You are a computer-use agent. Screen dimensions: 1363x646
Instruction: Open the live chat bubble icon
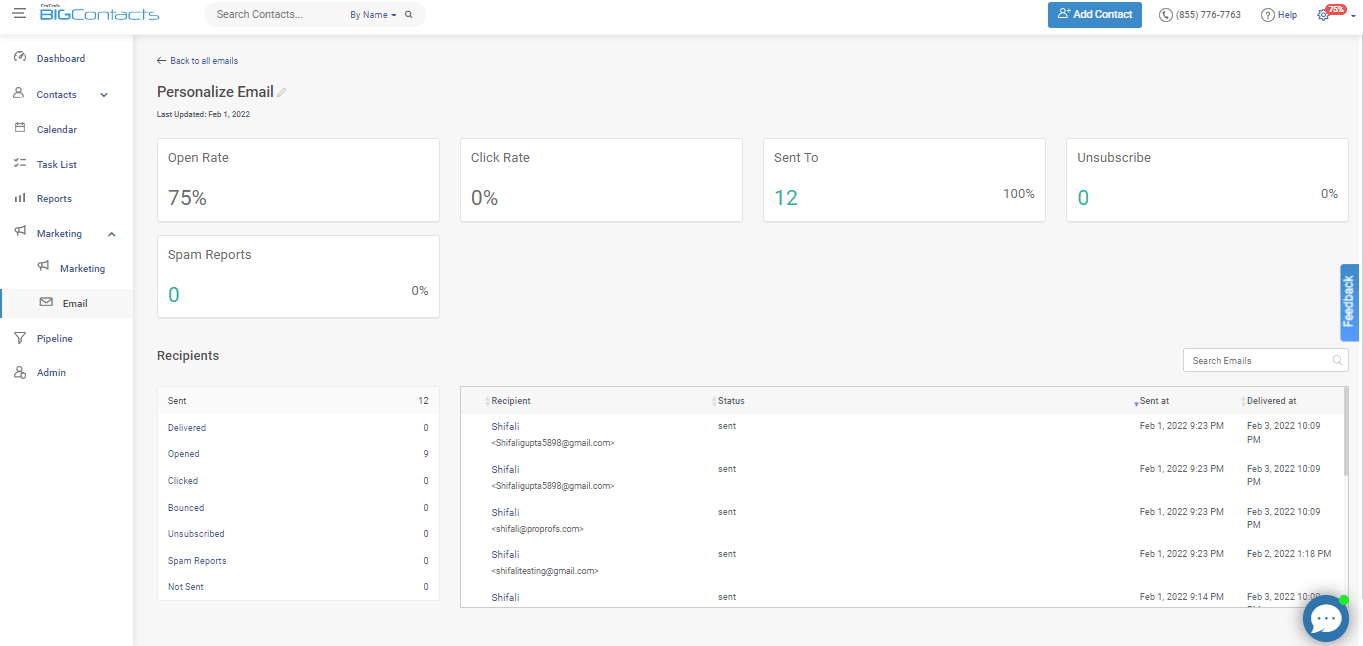point(1326,619)
